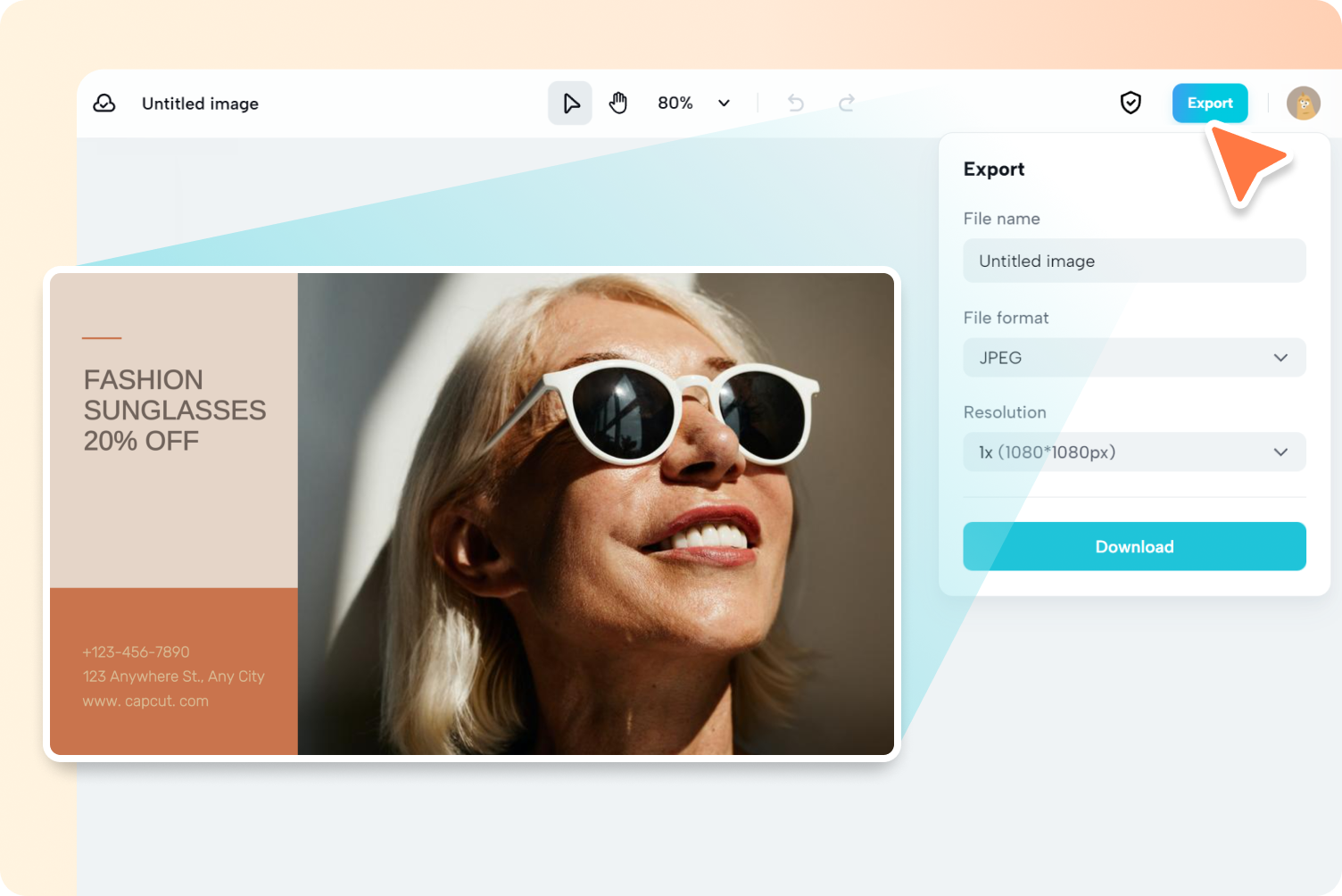The height and width of the screenshot is (896, 1342).
Task: Open the shield protection icon
Action: click(x=1131, y=104)
